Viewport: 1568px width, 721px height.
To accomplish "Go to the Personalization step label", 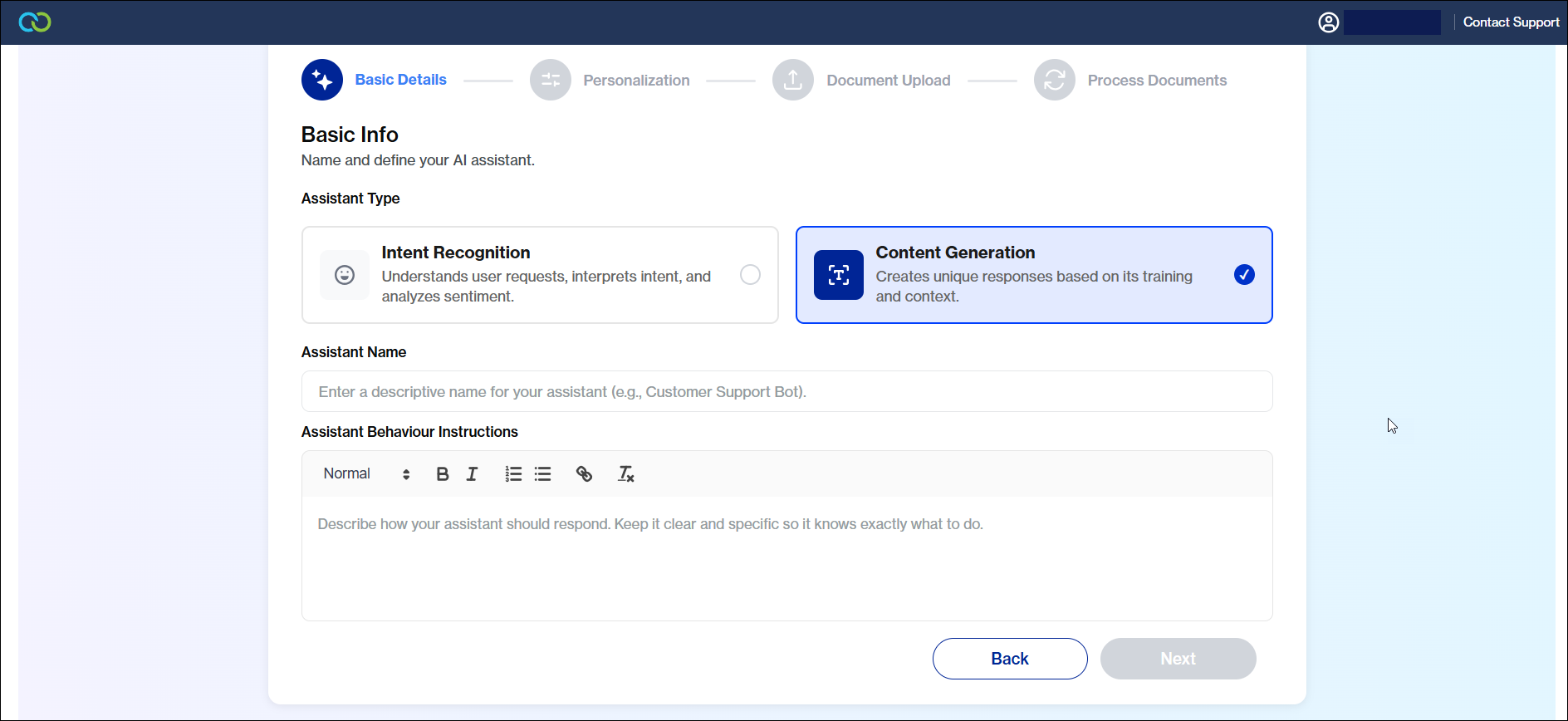I will (x=636, y=81).
